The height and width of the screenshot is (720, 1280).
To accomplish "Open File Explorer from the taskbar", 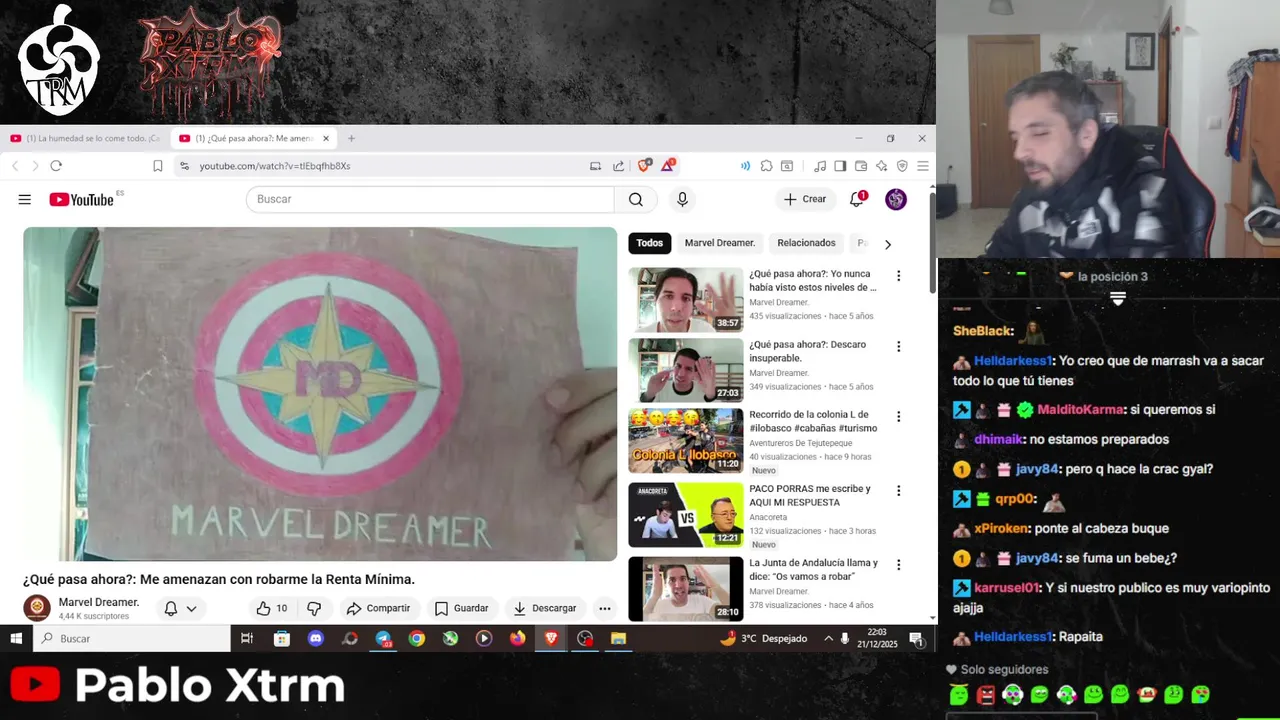I will pos(618,638).
